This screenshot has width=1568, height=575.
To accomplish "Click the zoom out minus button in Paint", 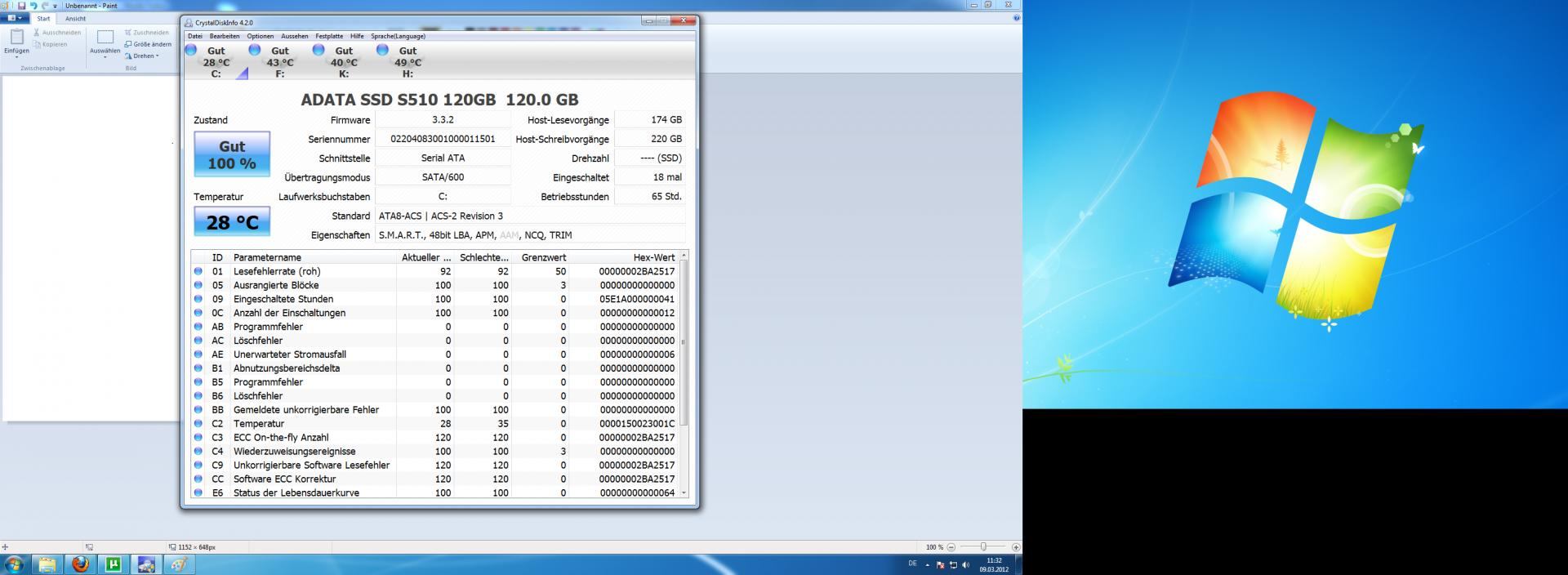I will pyautogui.click(x=951, y=547).
